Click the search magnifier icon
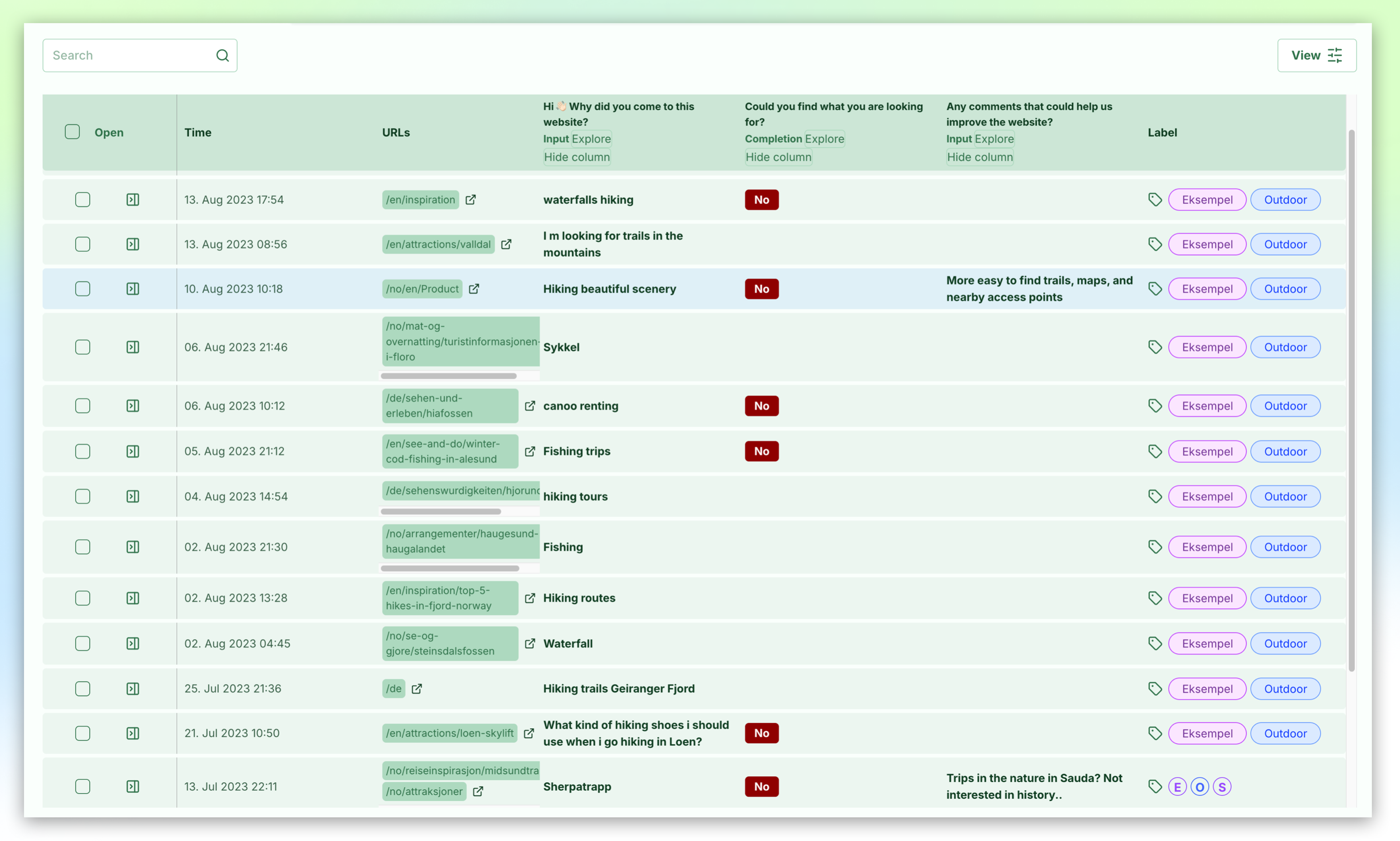The width and height of the screenshot is (1400, 841). [x=222, y=55]
